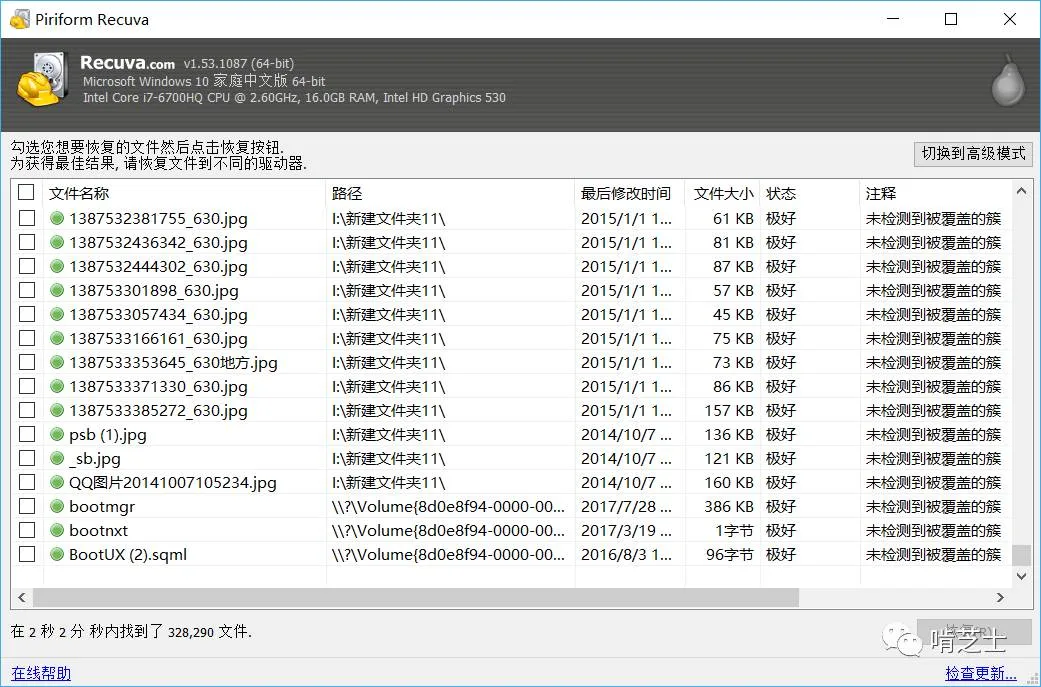The image size is (1041, 687).
Task: Switch to advanced mode (切换到高级模式)
Action: (973, 153)
